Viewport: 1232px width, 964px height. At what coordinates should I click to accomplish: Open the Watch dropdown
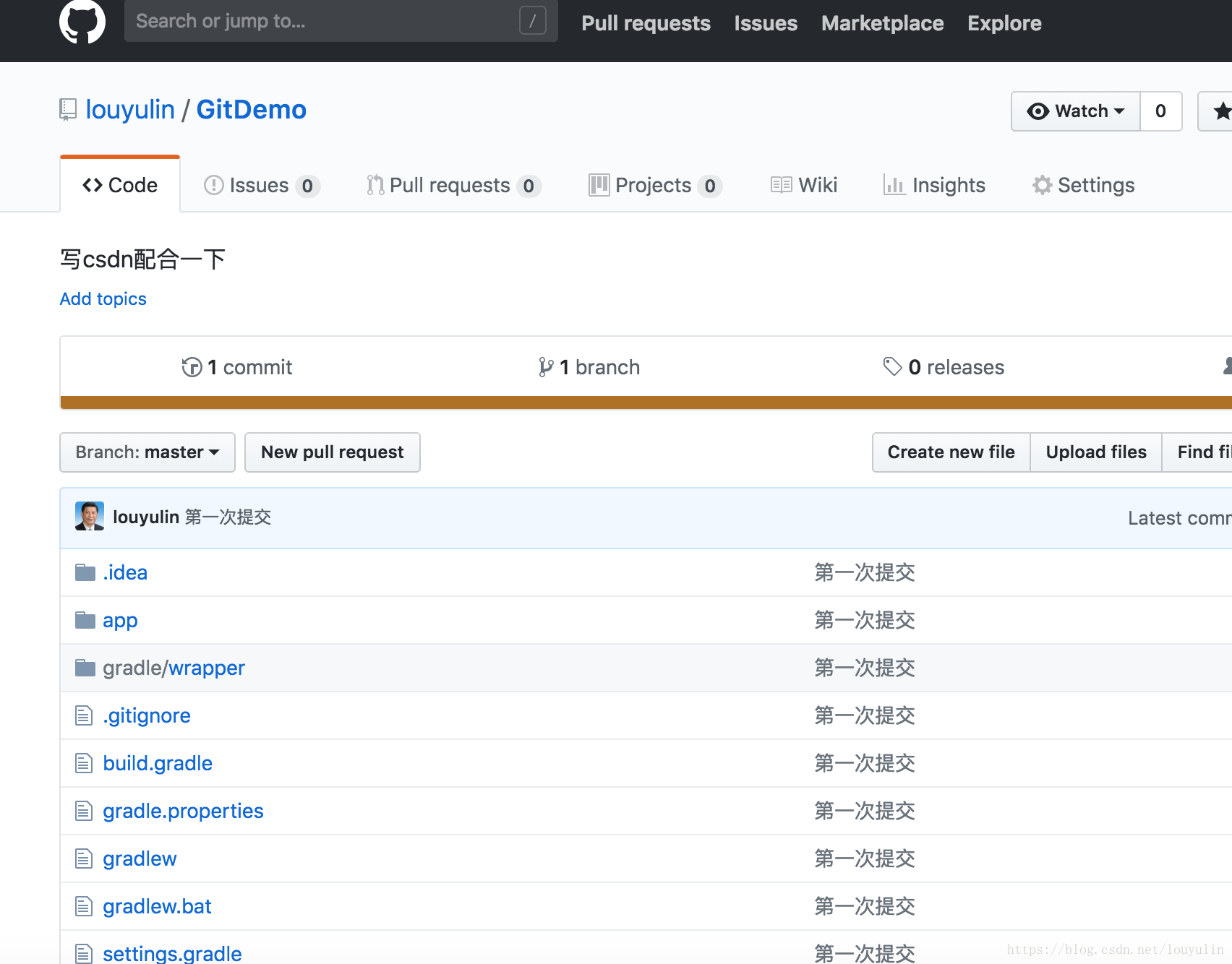pos(1076,111)
